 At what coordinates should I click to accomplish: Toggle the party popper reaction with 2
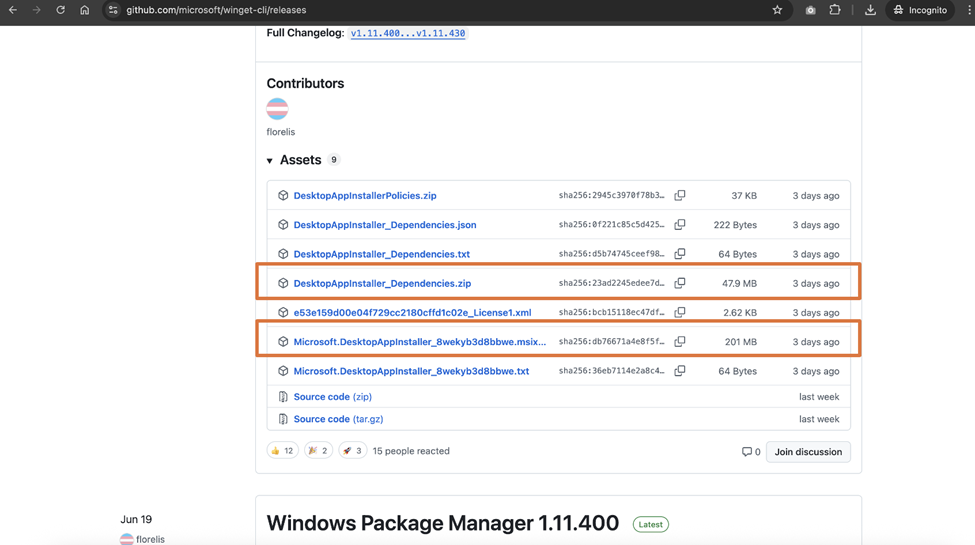coord(318,450)
